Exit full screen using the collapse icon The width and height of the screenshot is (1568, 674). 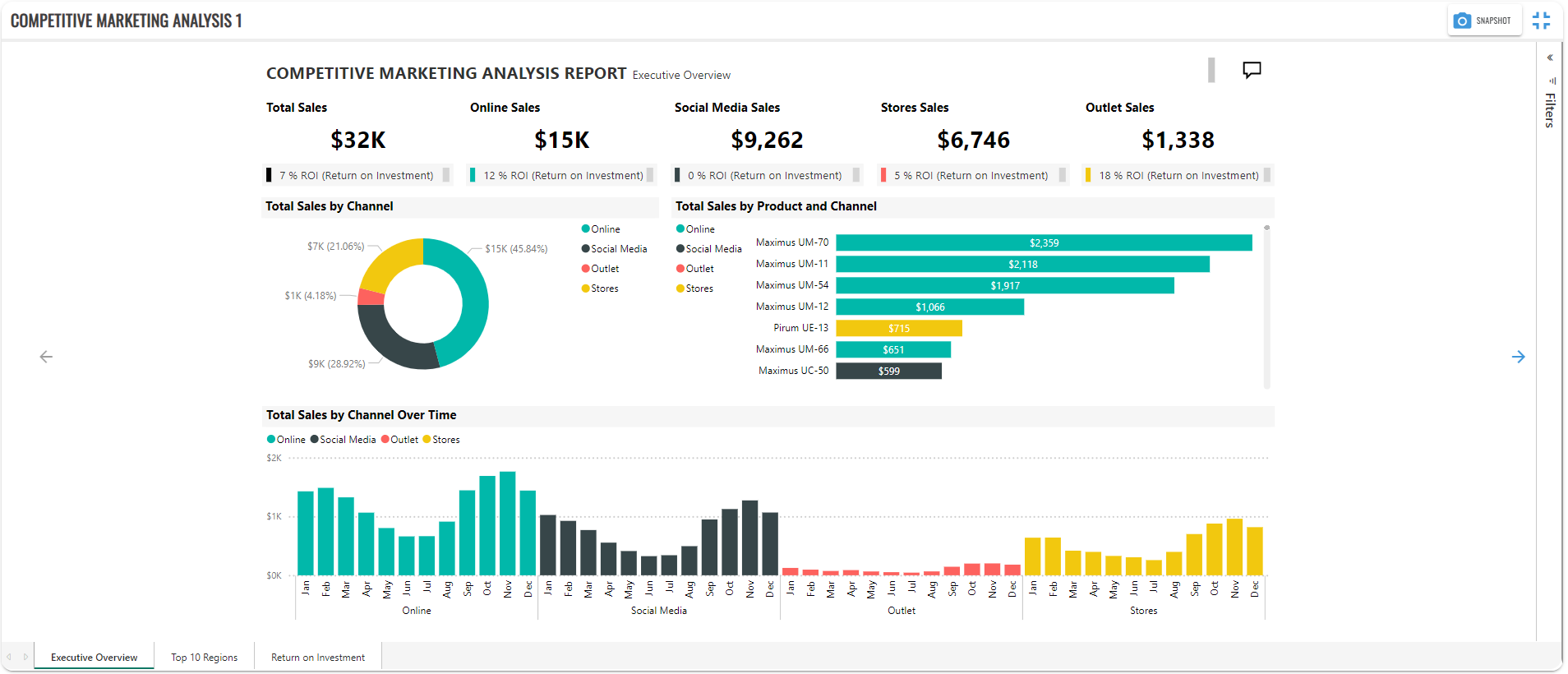[x=1541, y=21]
